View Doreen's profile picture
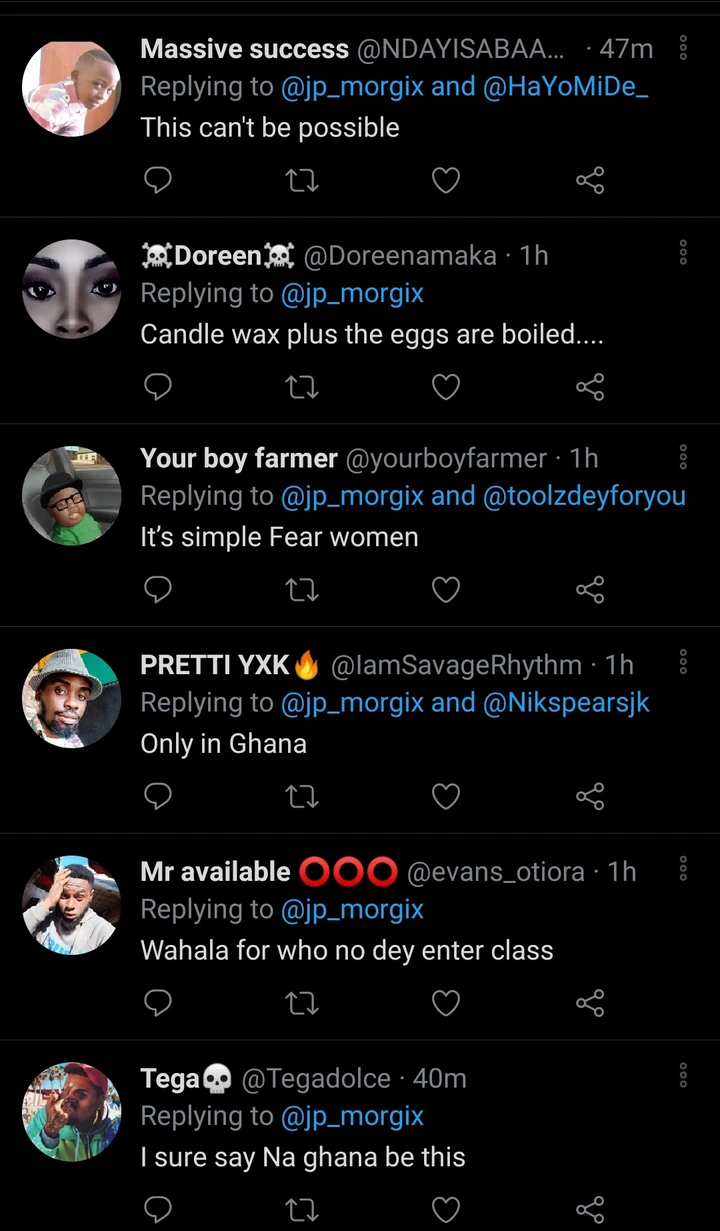Image resolution: width=720 pixels, height=1231 pixels. 71,289
